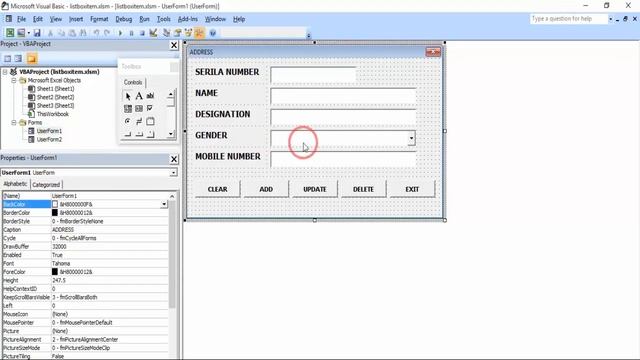The height and width of the screenshot is (360, 640).
Task: Click the Insert UserForm toolbar icon
Action: (21, 33)
